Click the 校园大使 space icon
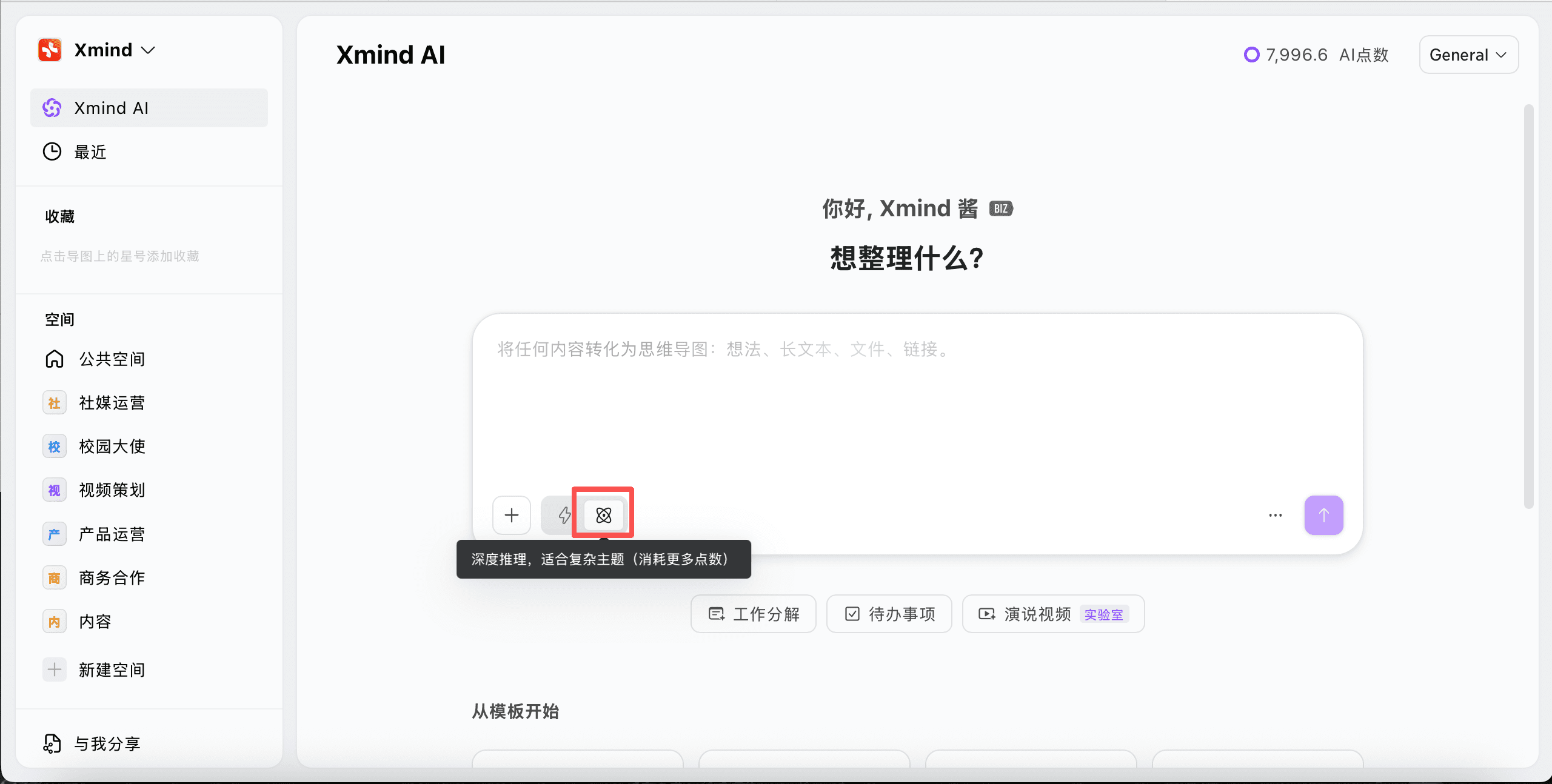Viewport: 1552px width, 784px height. click(x=55, y=447)
